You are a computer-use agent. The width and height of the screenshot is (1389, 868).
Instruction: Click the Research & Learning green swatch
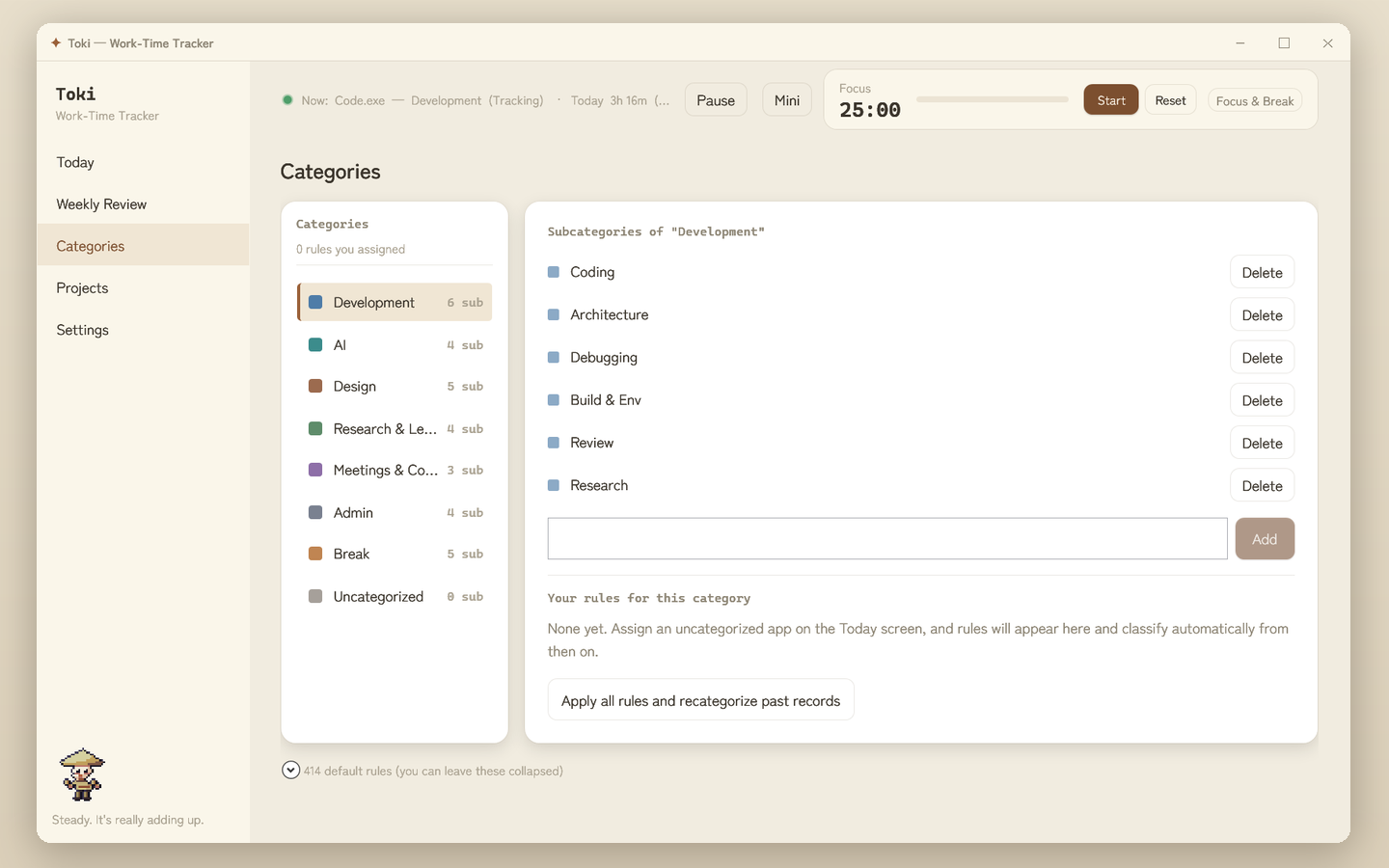(315, 428)
